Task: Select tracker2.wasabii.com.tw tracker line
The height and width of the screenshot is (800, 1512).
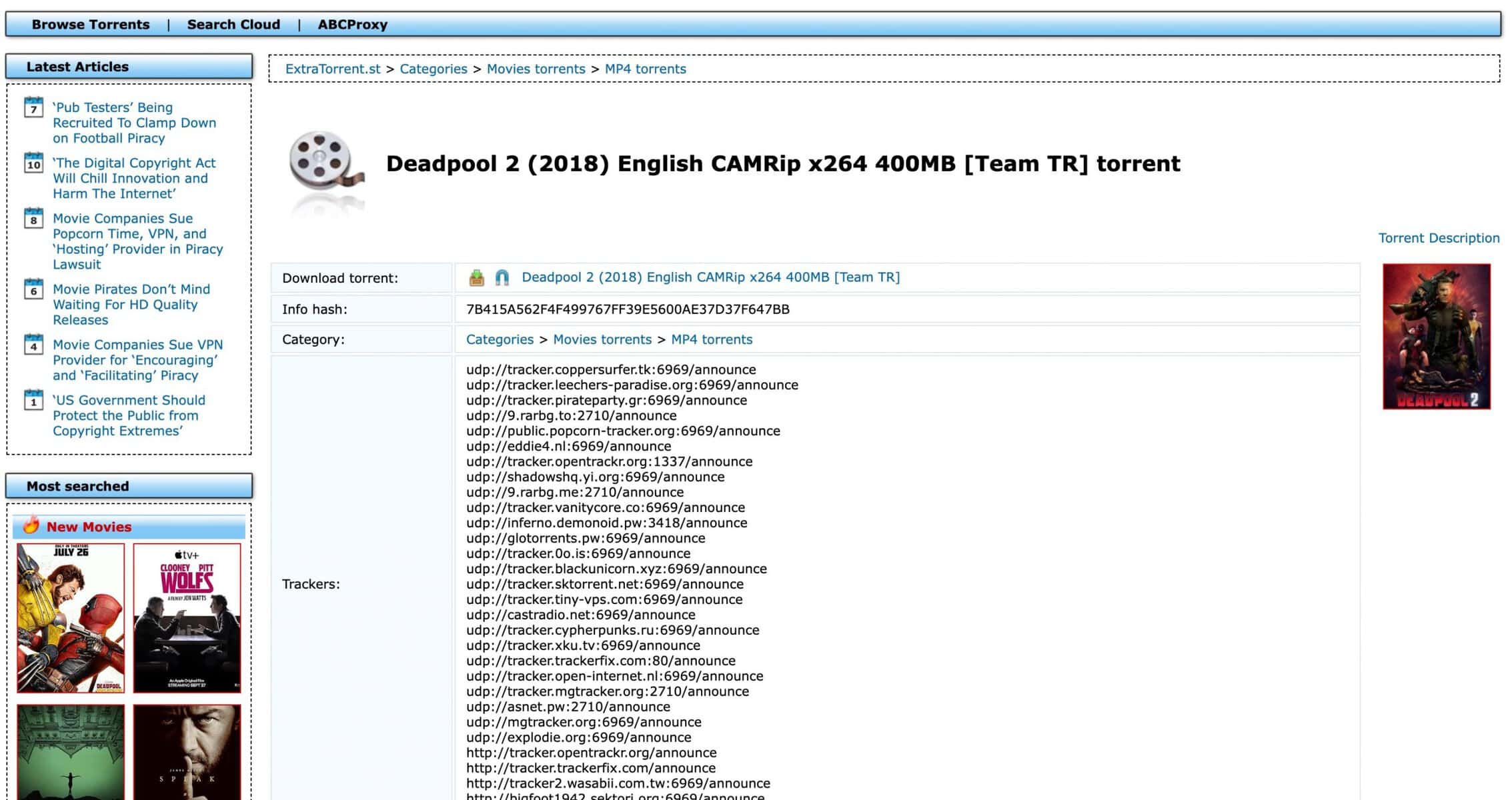Action: 618,783
